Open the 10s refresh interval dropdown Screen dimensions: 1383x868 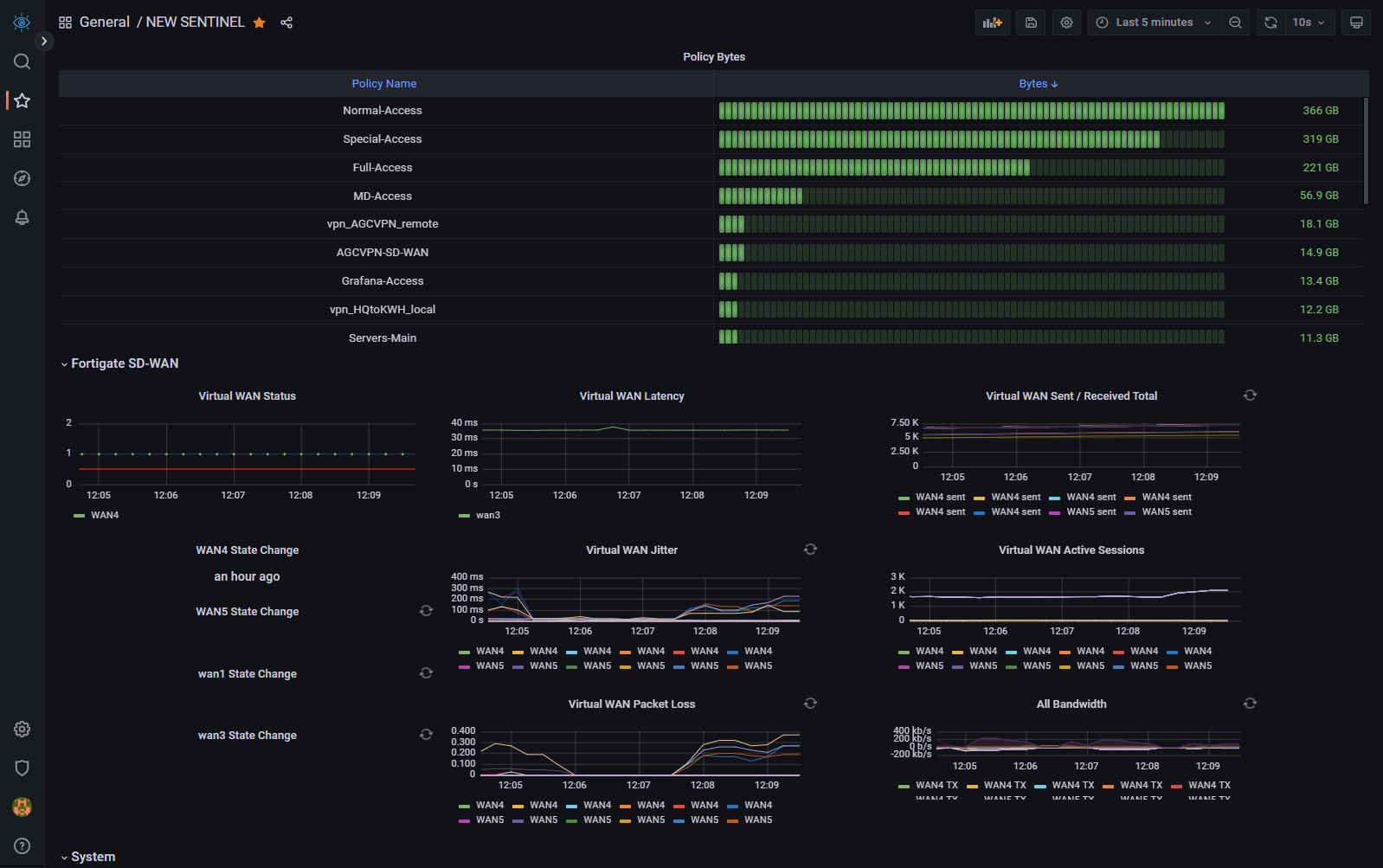1309,23
